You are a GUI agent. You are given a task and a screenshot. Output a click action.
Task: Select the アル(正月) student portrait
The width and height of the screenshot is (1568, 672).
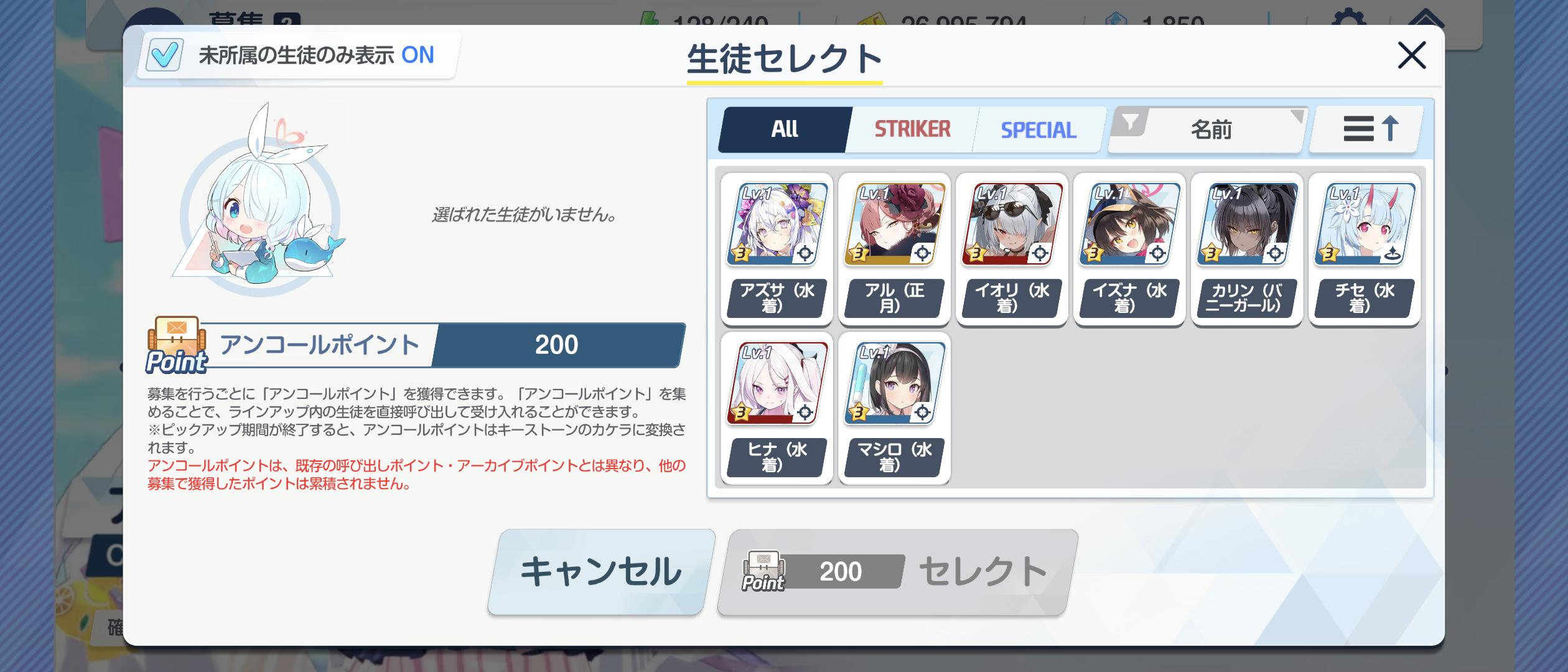894,224
